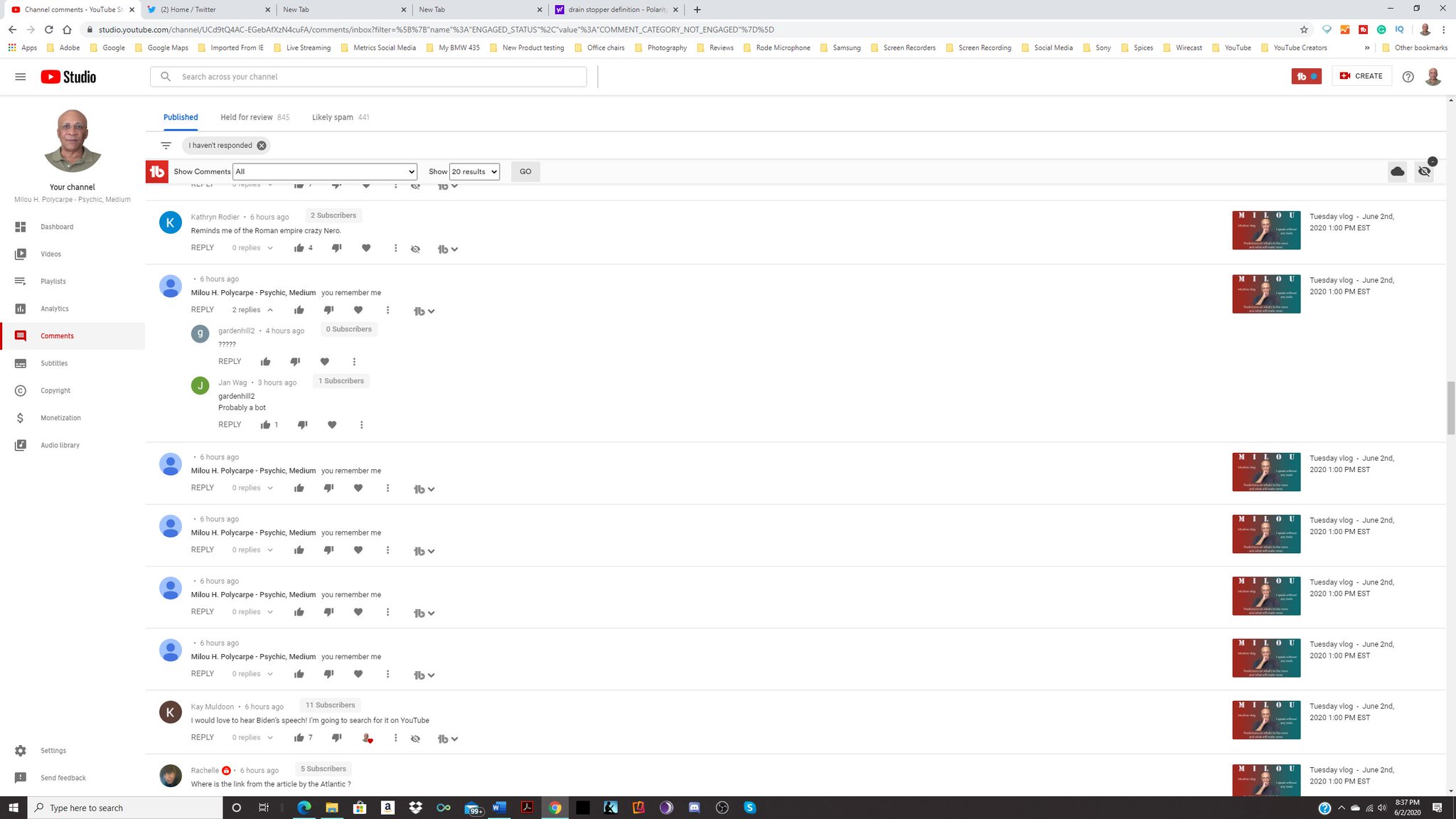Click the search across your channel field
The width and height of the screenshot is (1456, 819).
pyautogui.click(x=370, y=77)
